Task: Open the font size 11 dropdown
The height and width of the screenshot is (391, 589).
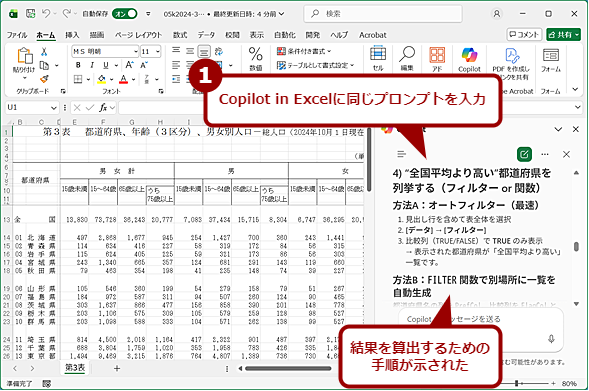Action: click(x=158, y=51)
